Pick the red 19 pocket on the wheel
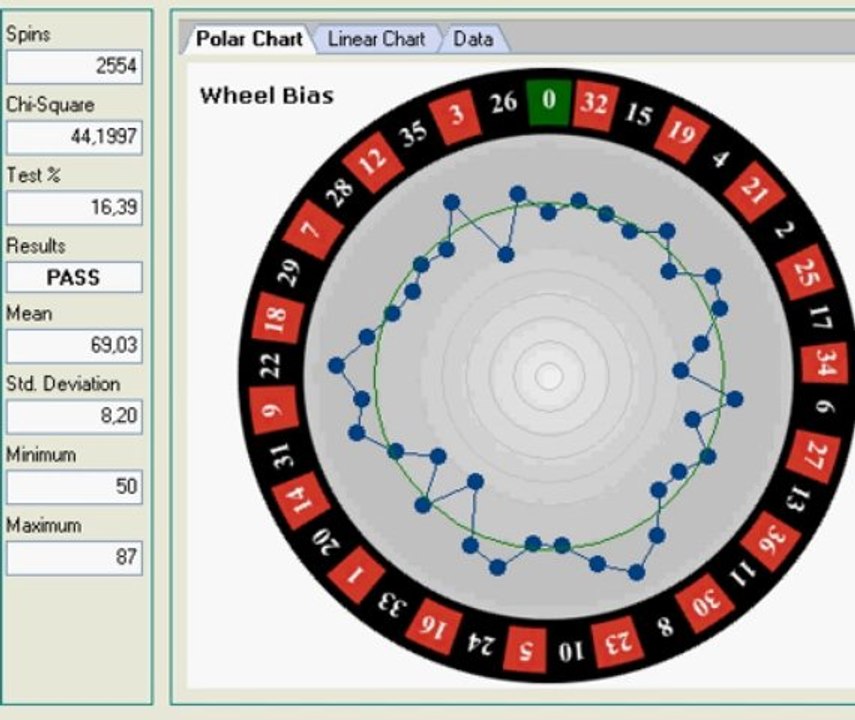 click(682, 134)
